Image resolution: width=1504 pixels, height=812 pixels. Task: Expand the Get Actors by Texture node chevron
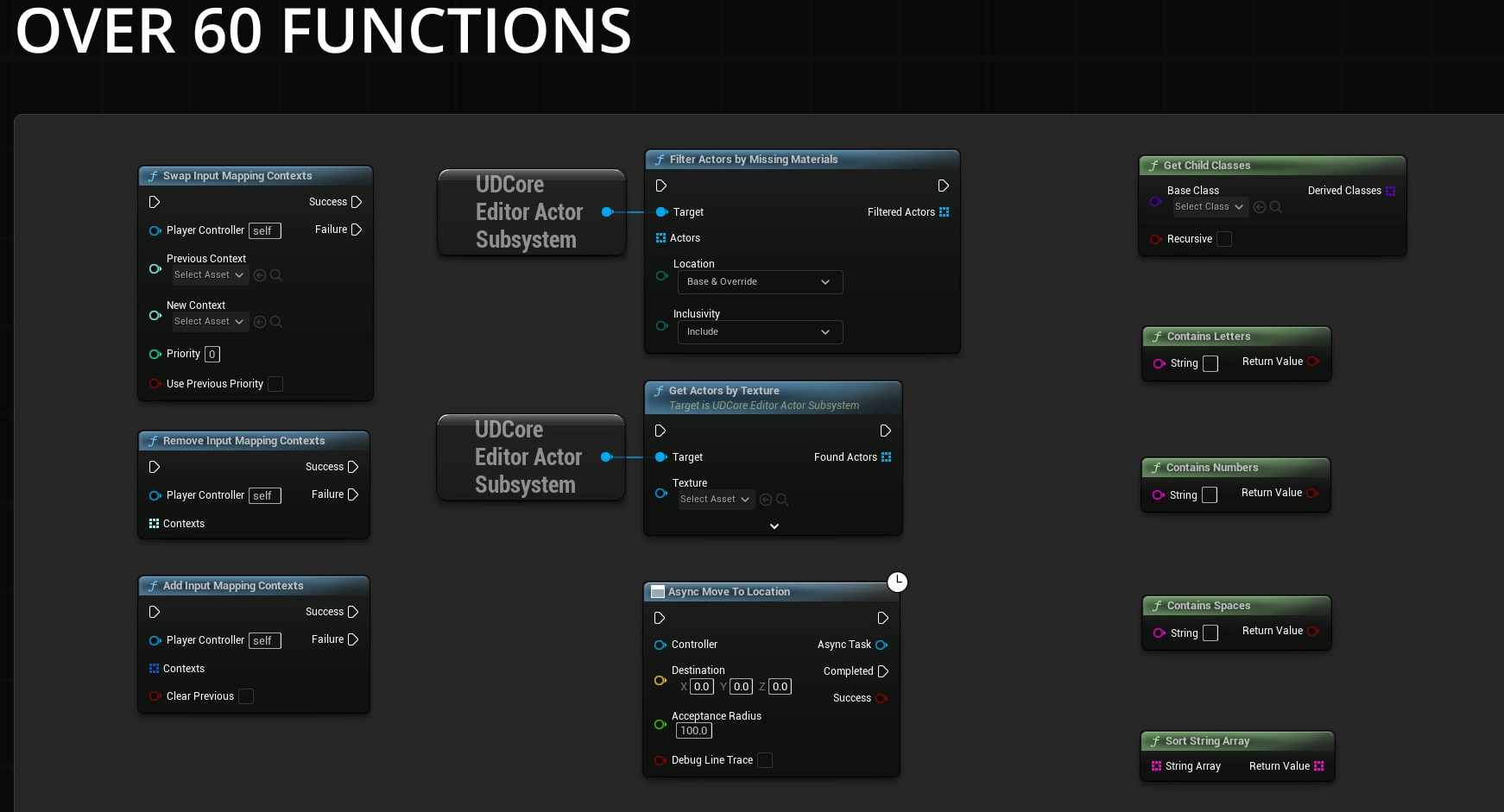point(774,526)
